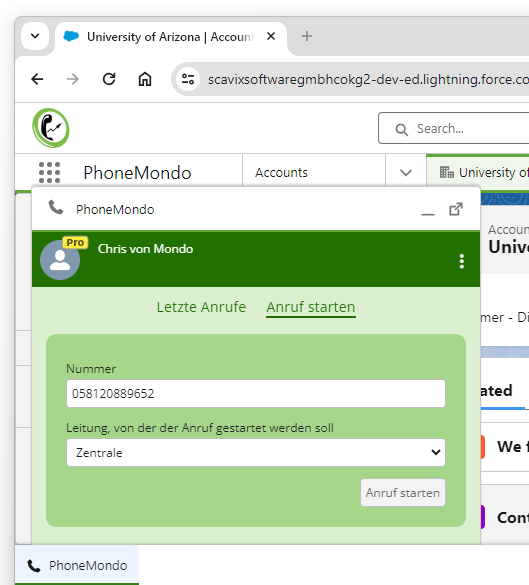Open the App Launcher grid

click(49, 172)
